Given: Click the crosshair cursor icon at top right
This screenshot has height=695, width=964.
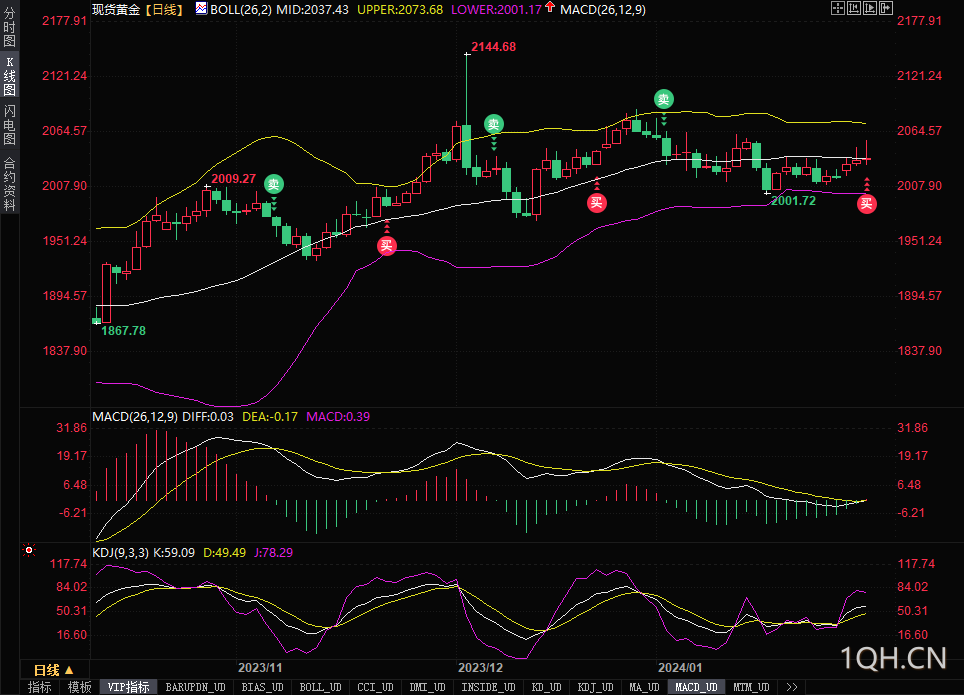Looking at the screenshot, I should [x=838, y=8].
